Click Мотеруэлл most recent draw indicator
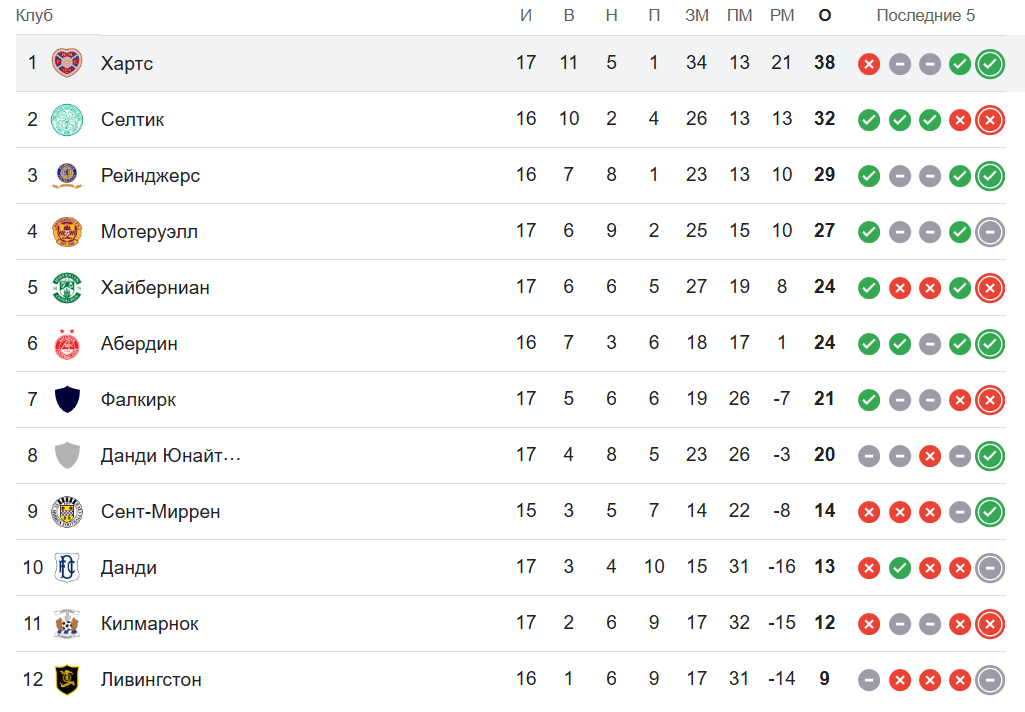Viewport: 1025px width, 712px height. pyautogui.click(x=990, y=232)
